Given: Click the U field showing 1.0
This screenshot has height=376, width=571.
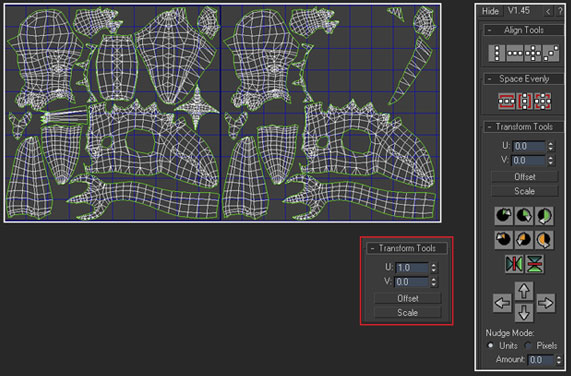Looking at the screenshot, I should pyautogui.click(x=412, y=268).
